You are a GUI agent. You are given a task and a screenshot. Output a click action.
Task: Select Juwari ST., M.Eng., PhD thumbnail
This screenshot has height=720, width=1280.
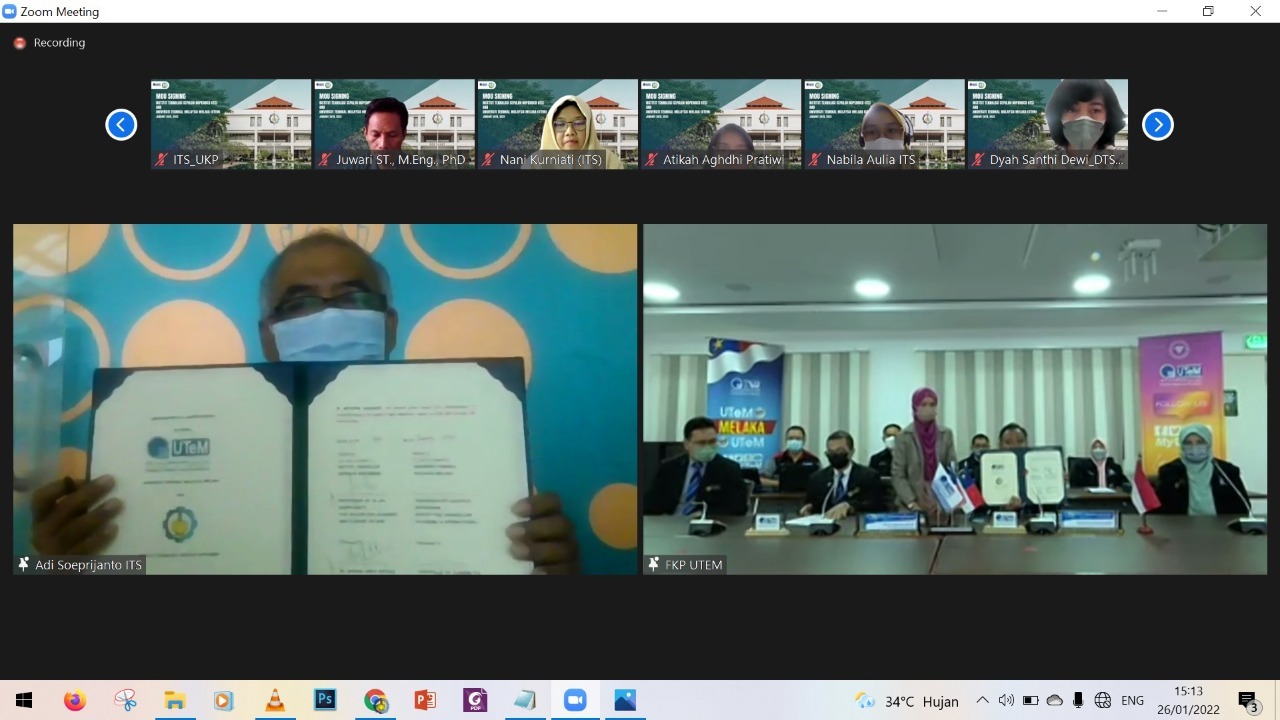pos(394,124)
